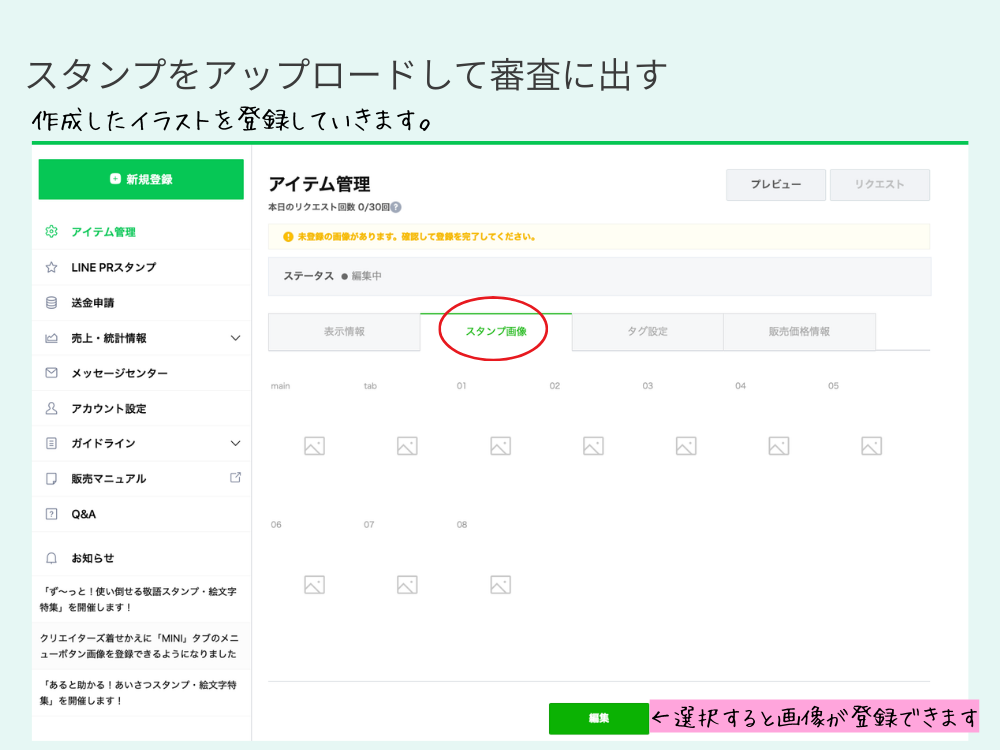This screenshot has height=750, width=1000.
Task: Click the 08 stamp image slot
Action: [x=499, y=584]
